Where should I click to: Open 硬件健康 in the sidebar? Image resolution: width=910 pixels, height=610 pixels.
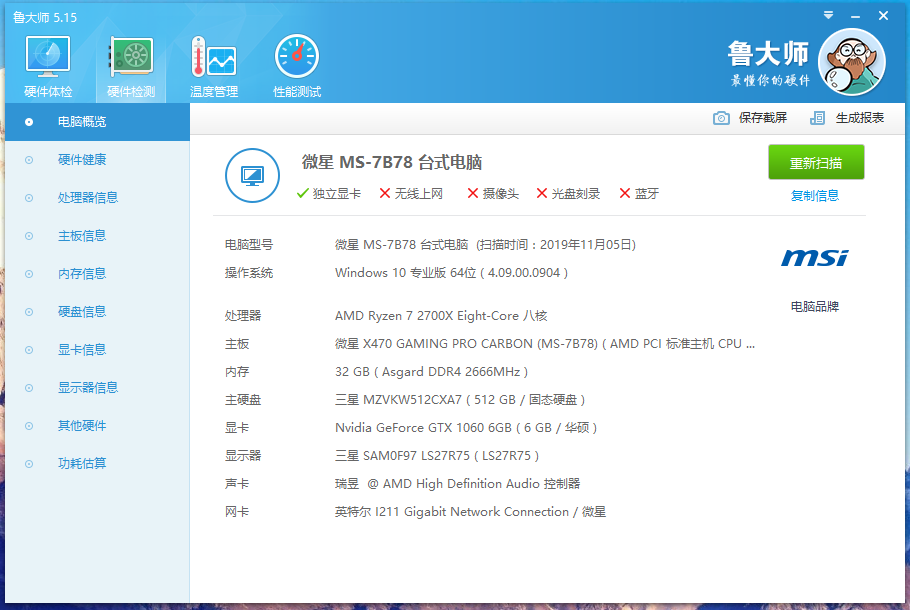98,160
